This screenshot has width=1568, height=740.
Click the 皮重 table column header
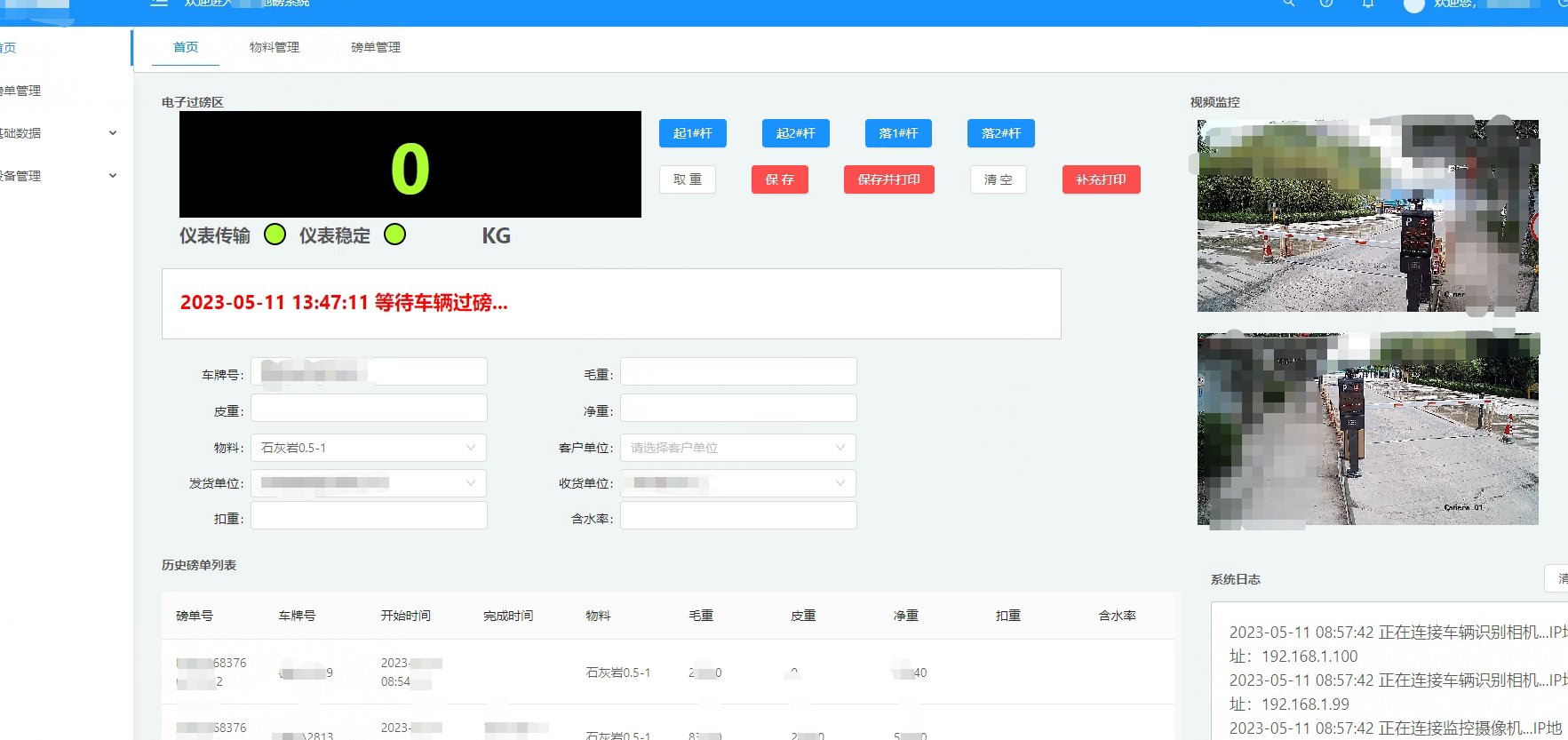(x=803, y=616)
